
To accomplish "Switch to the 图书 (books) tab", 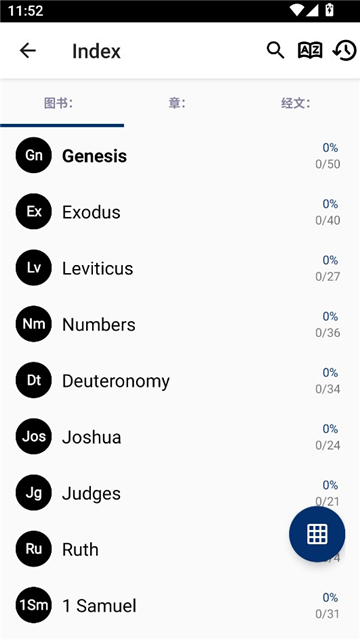I will tap(59, 103).
